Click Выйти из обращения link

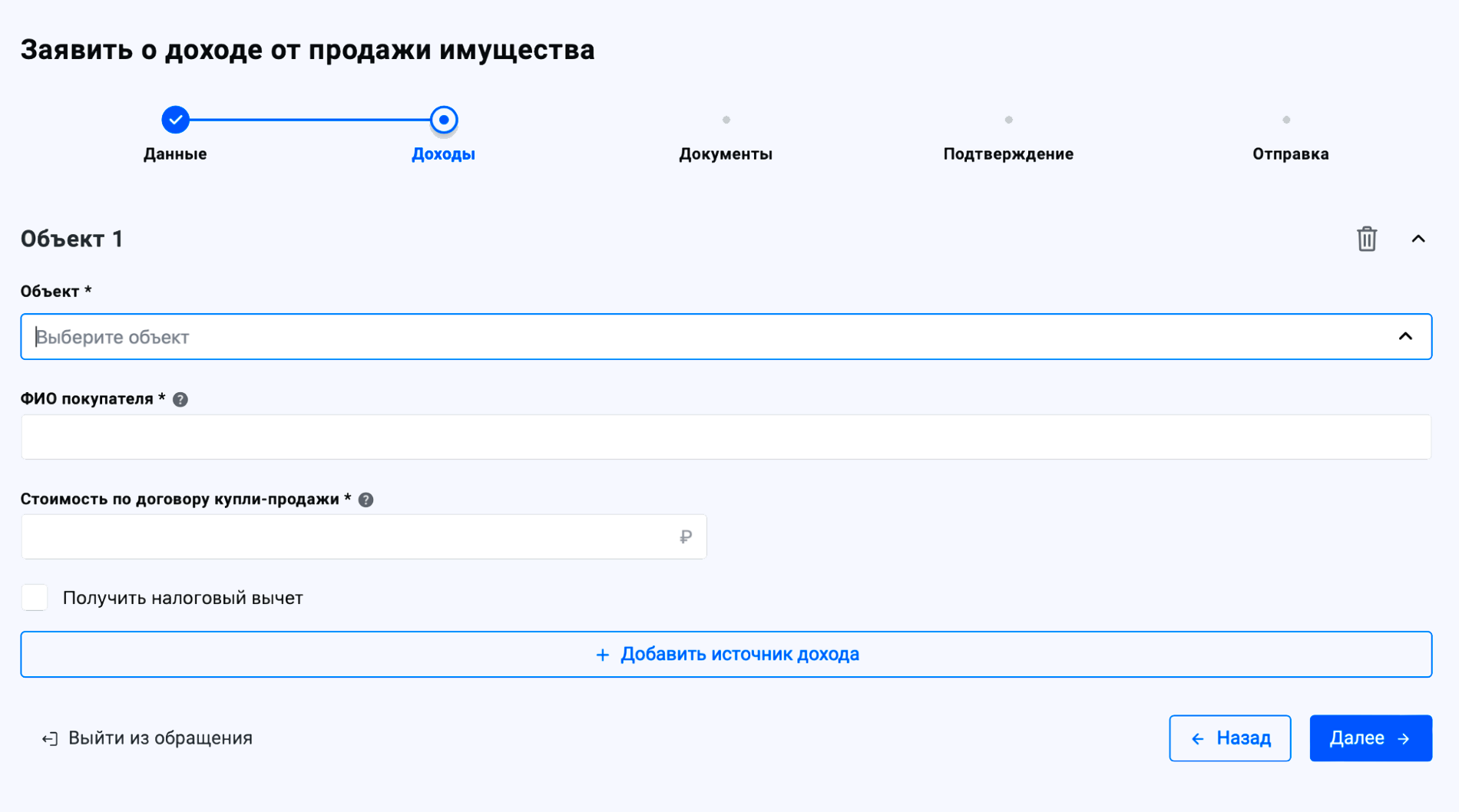(147, 738)
